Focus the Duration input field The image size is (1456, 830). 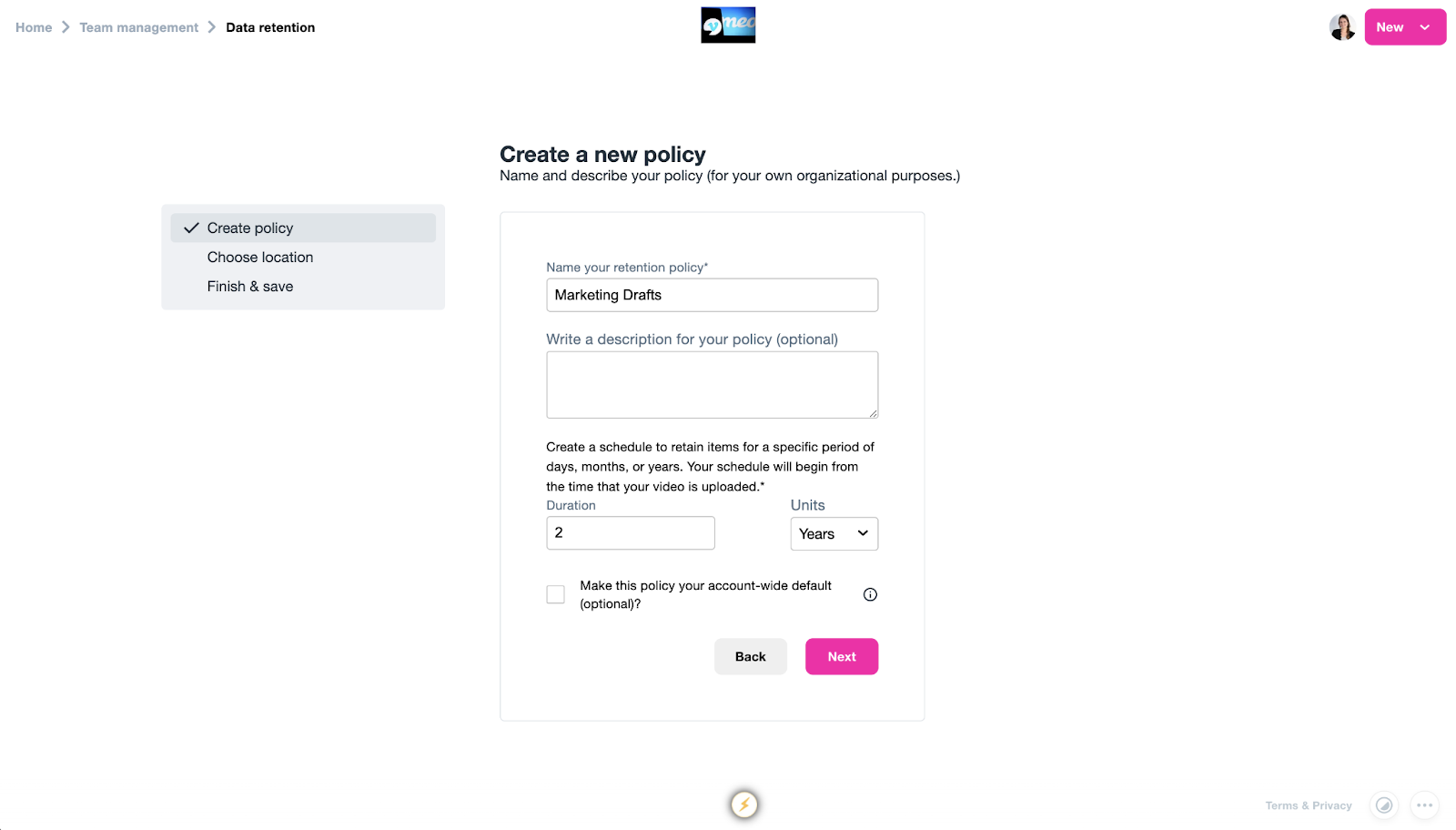click(x=630, y=532)
